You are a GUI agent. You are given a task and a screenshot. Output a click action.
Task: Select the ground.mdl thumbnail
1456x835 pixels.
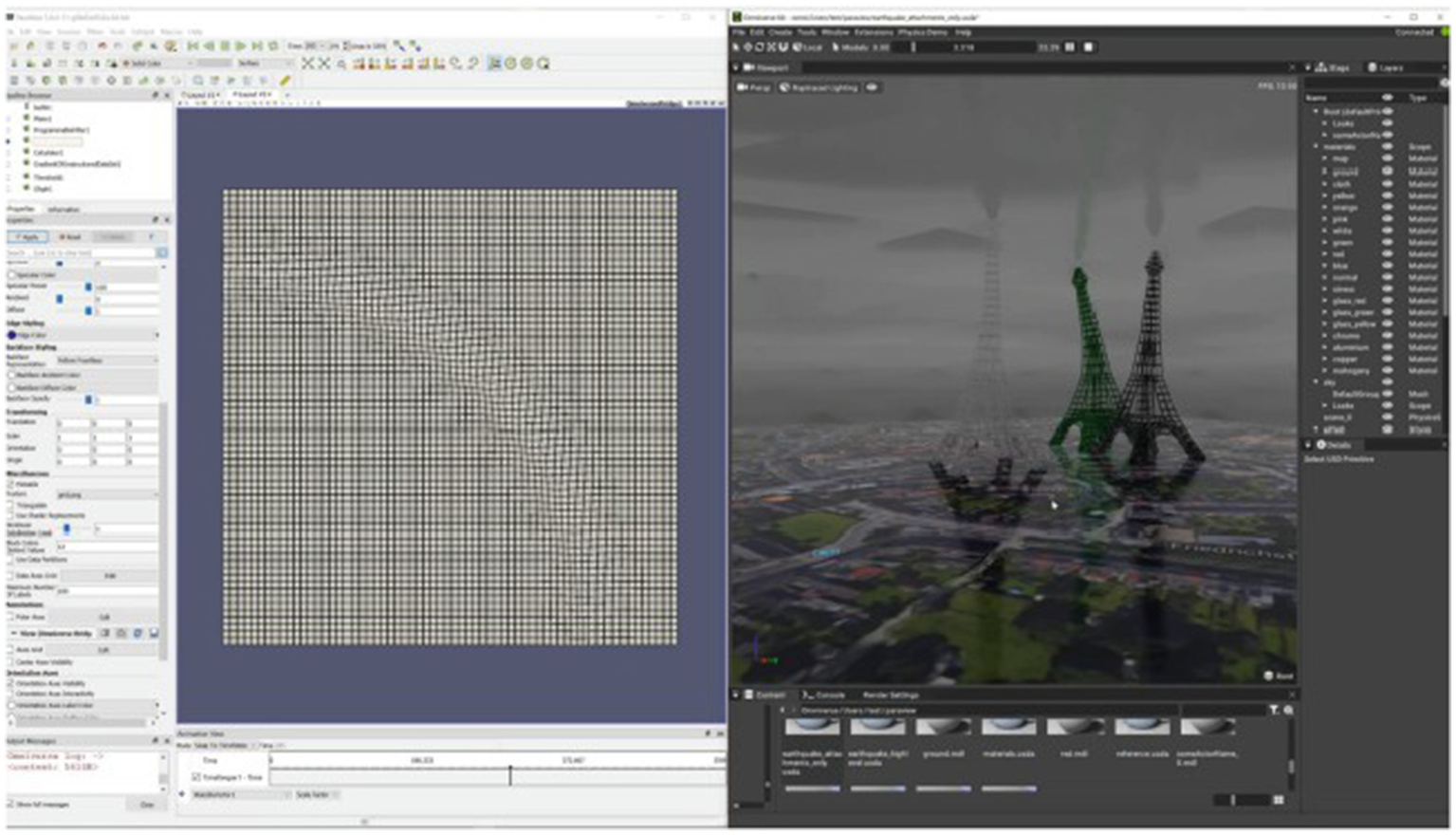[942, 728]
